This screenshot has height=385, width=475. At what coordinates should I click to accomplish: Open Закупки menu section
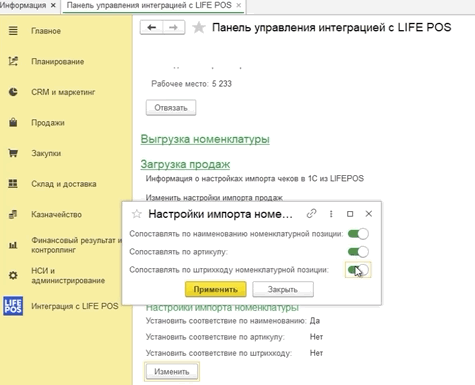pyautogui.click(x=46, y=153)
